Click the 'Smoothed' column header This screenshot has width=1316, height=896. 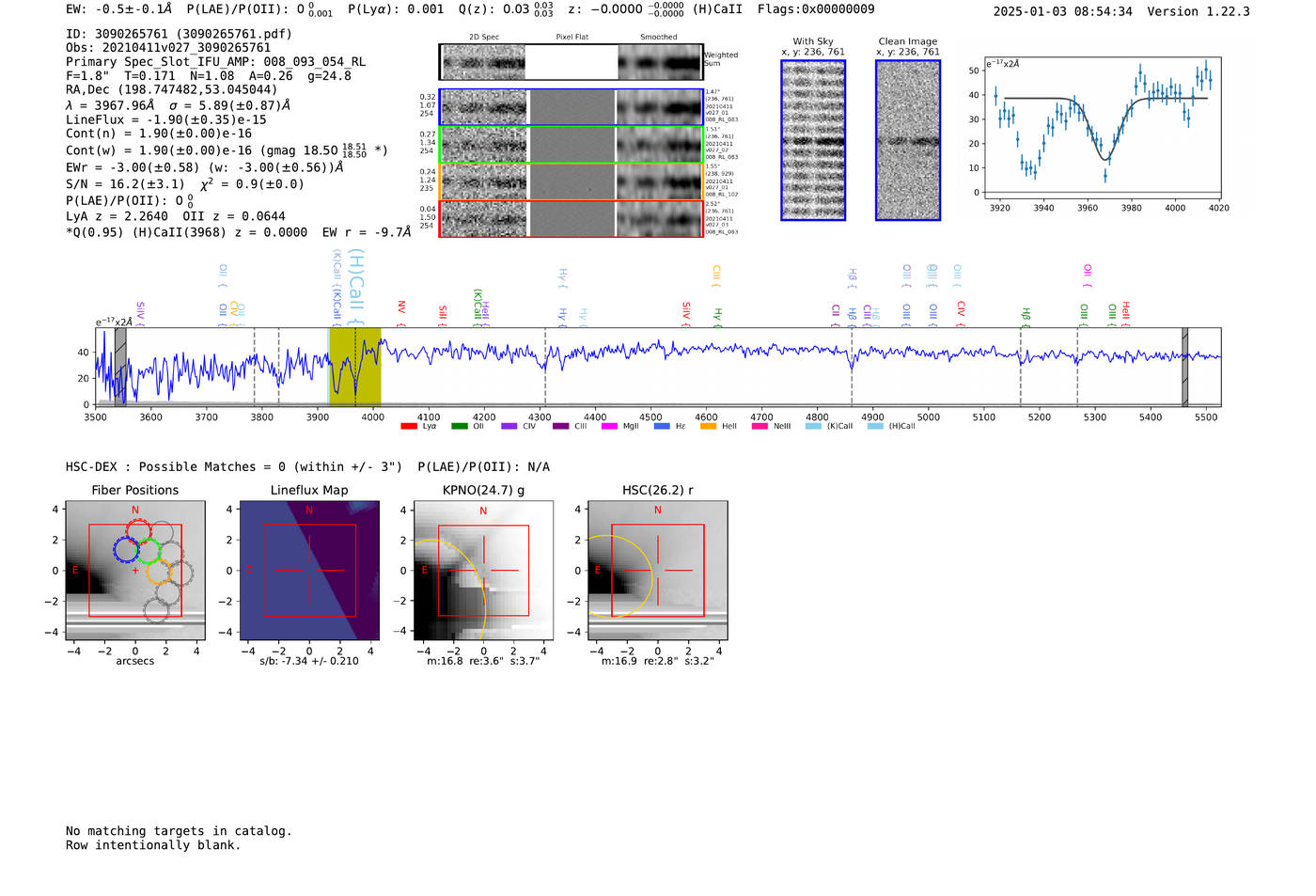[x=659, y=38]
